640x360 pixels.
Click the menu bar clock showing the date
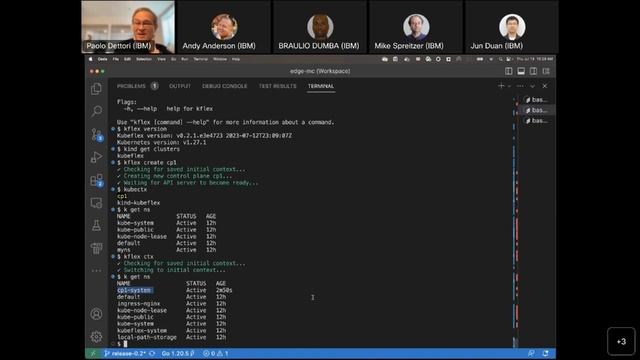point(536,59)
